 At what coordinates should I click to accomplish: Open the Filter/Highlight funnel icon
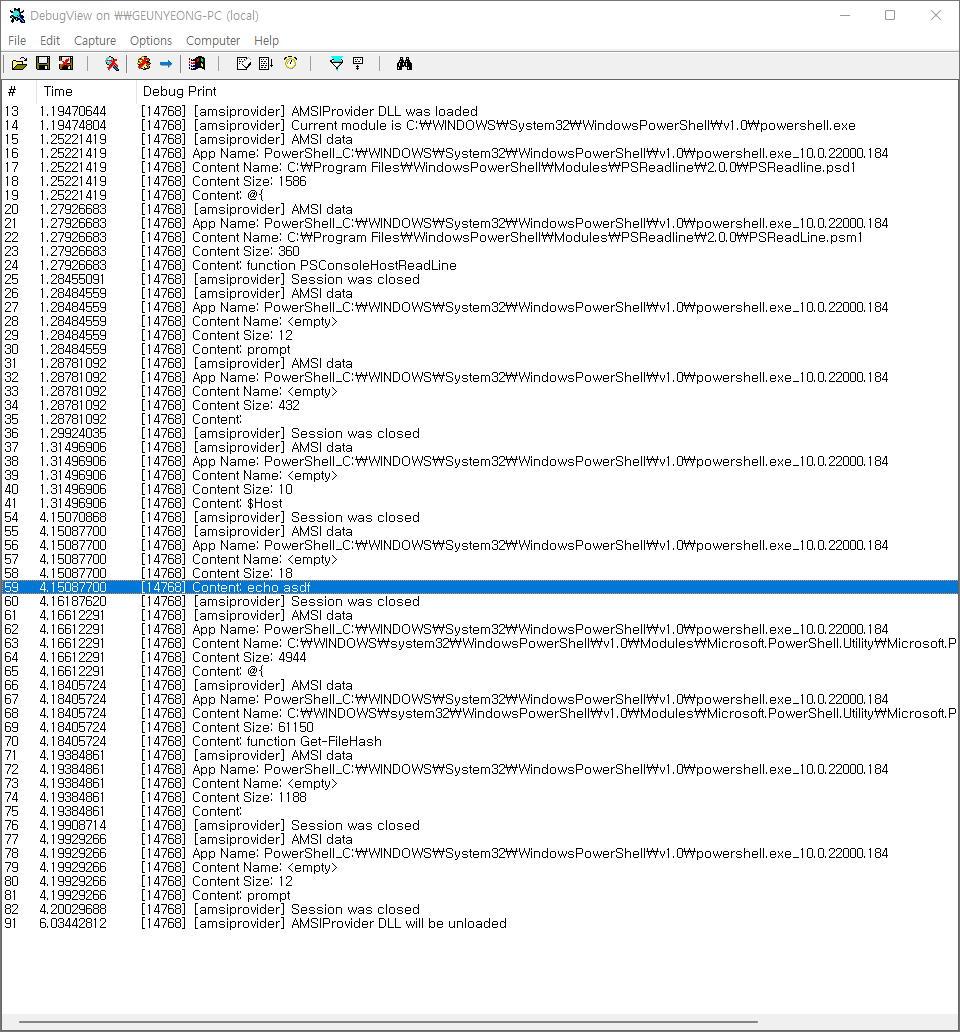(x=336, y=64)
